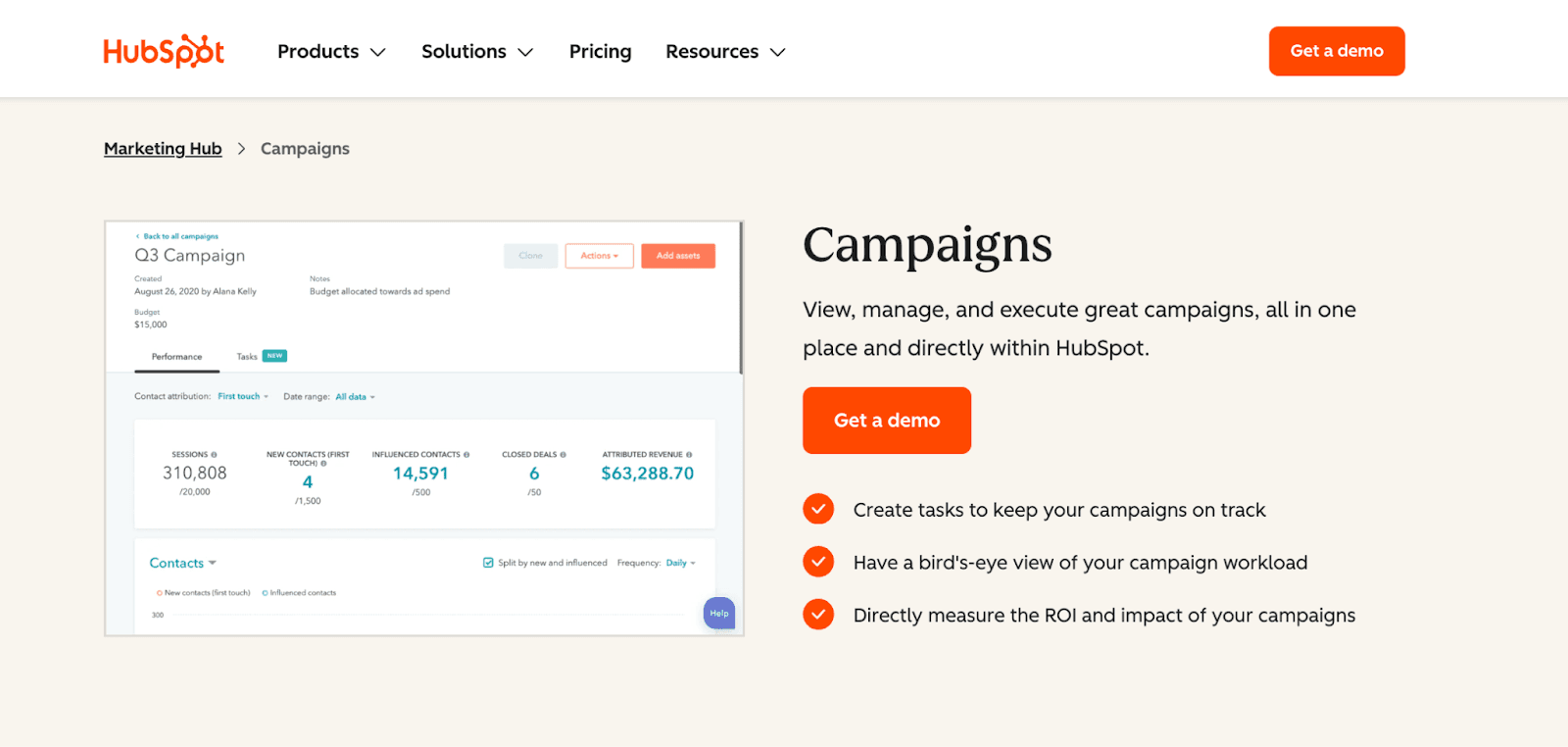This screenshot has height=747, width=1568.
Task: Click checkmark icon beside bird's-eye view
Action: [x=818, y=562]
